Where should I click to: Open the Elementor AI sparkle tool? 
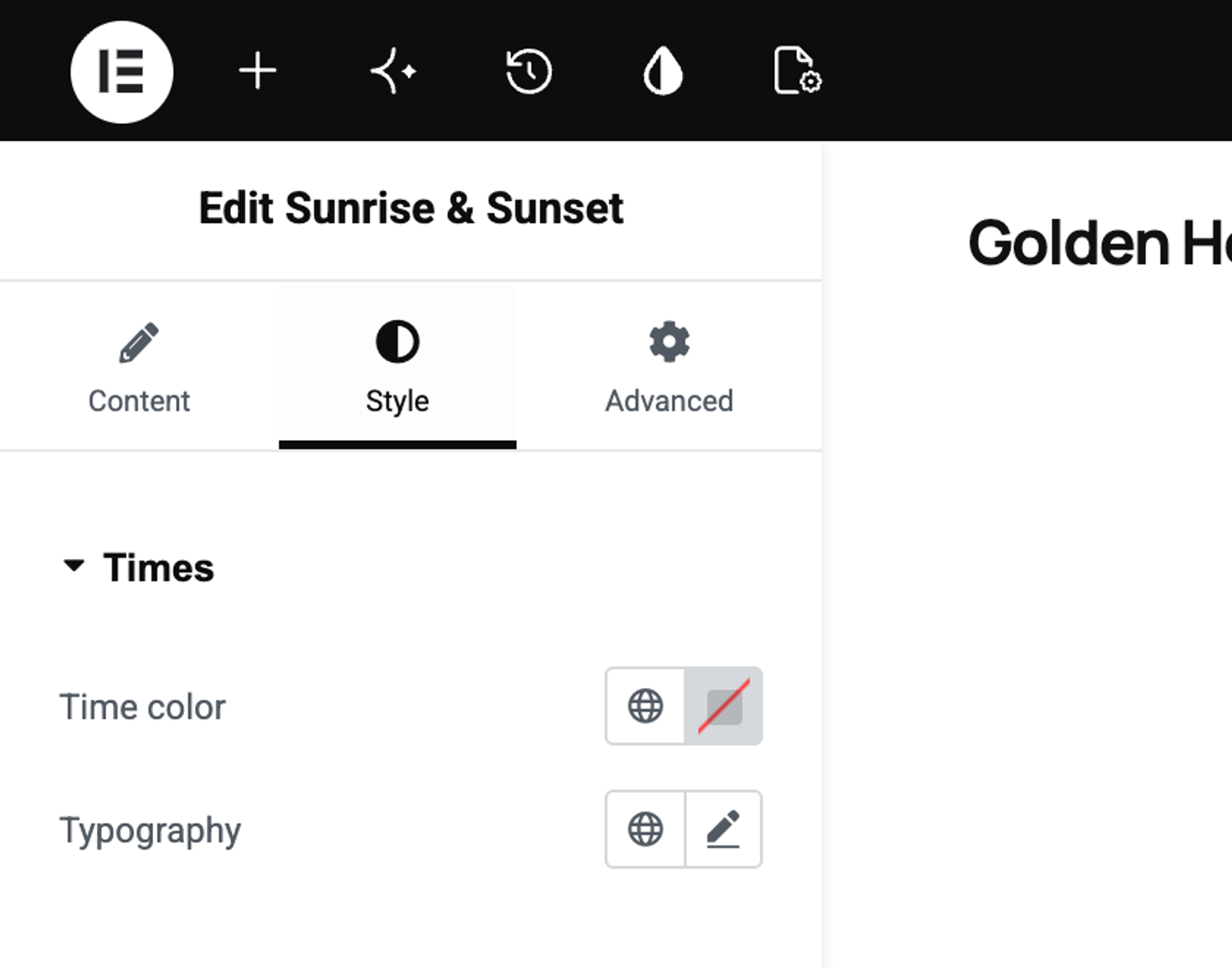point(393,71)
